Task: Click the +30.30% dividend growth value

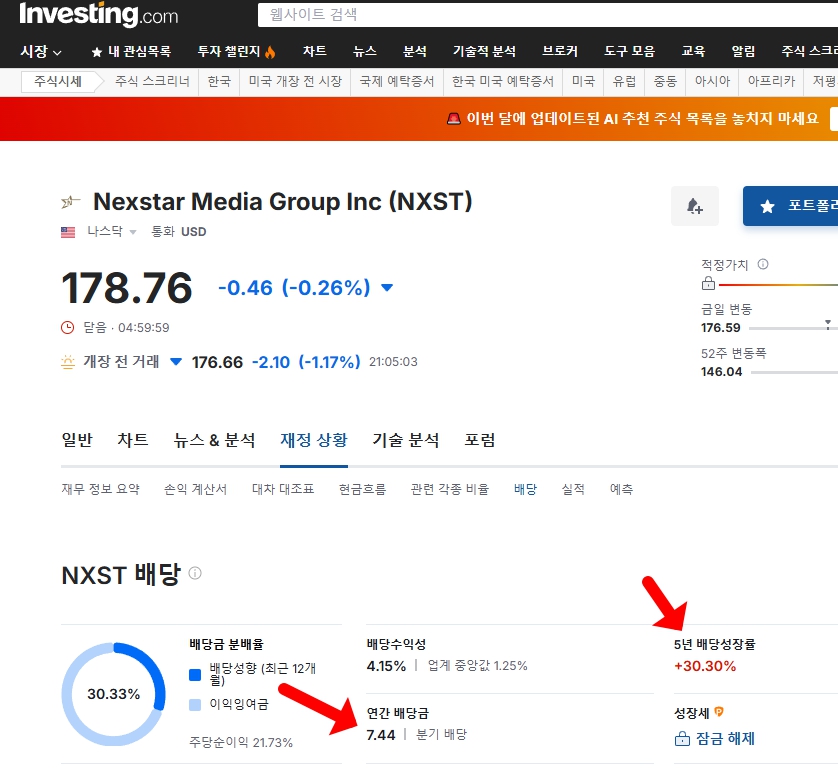Action: 705,666
